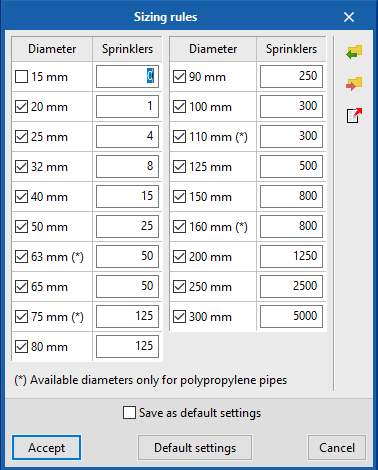The width and height of the screenshot is (378, 470).
Task: Click the 125 mm sprinklers field showing 500
Action: tap(291, 166)
